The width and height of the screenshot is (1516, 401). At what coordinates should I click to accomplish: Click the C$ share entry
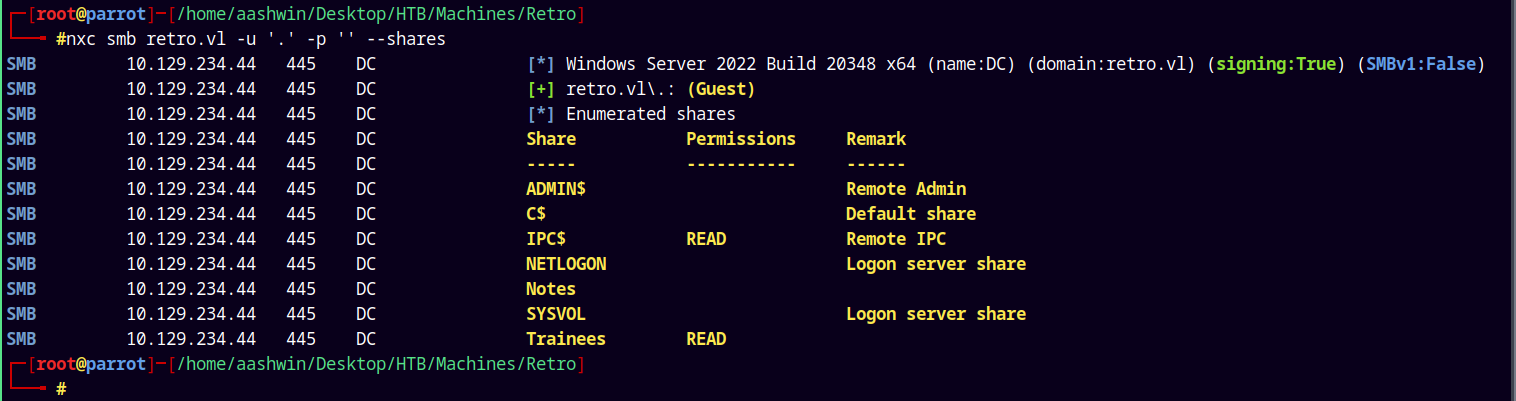536,214
